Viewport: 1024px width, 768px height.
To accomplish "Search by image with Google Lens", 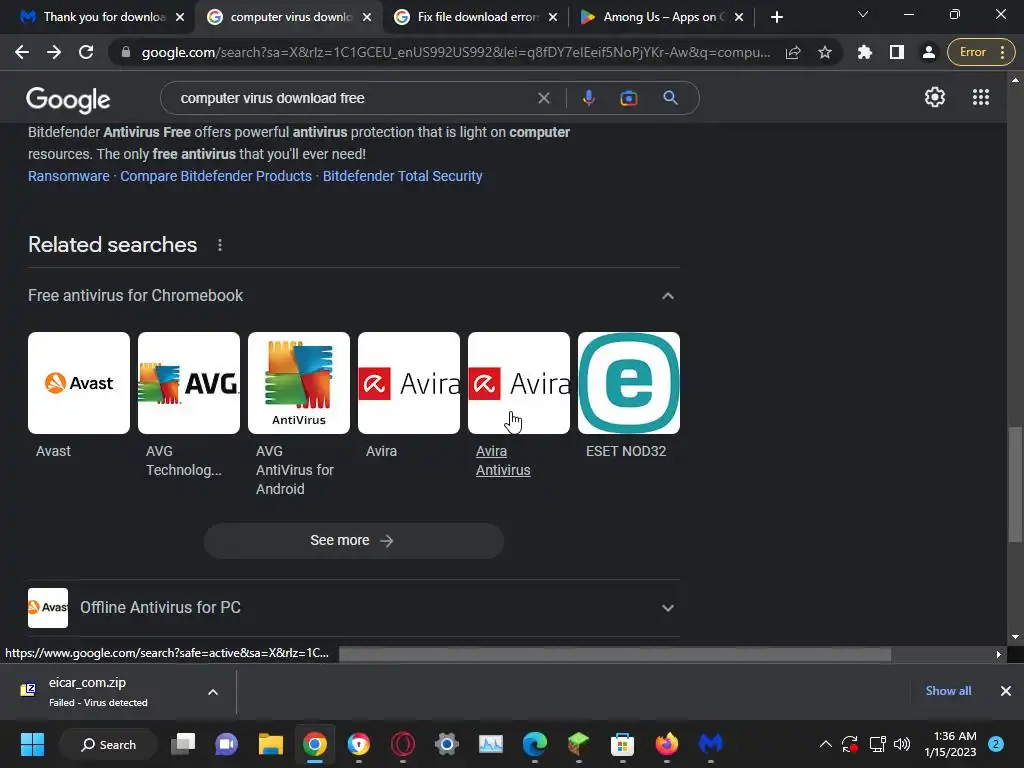I will [628, 98].
